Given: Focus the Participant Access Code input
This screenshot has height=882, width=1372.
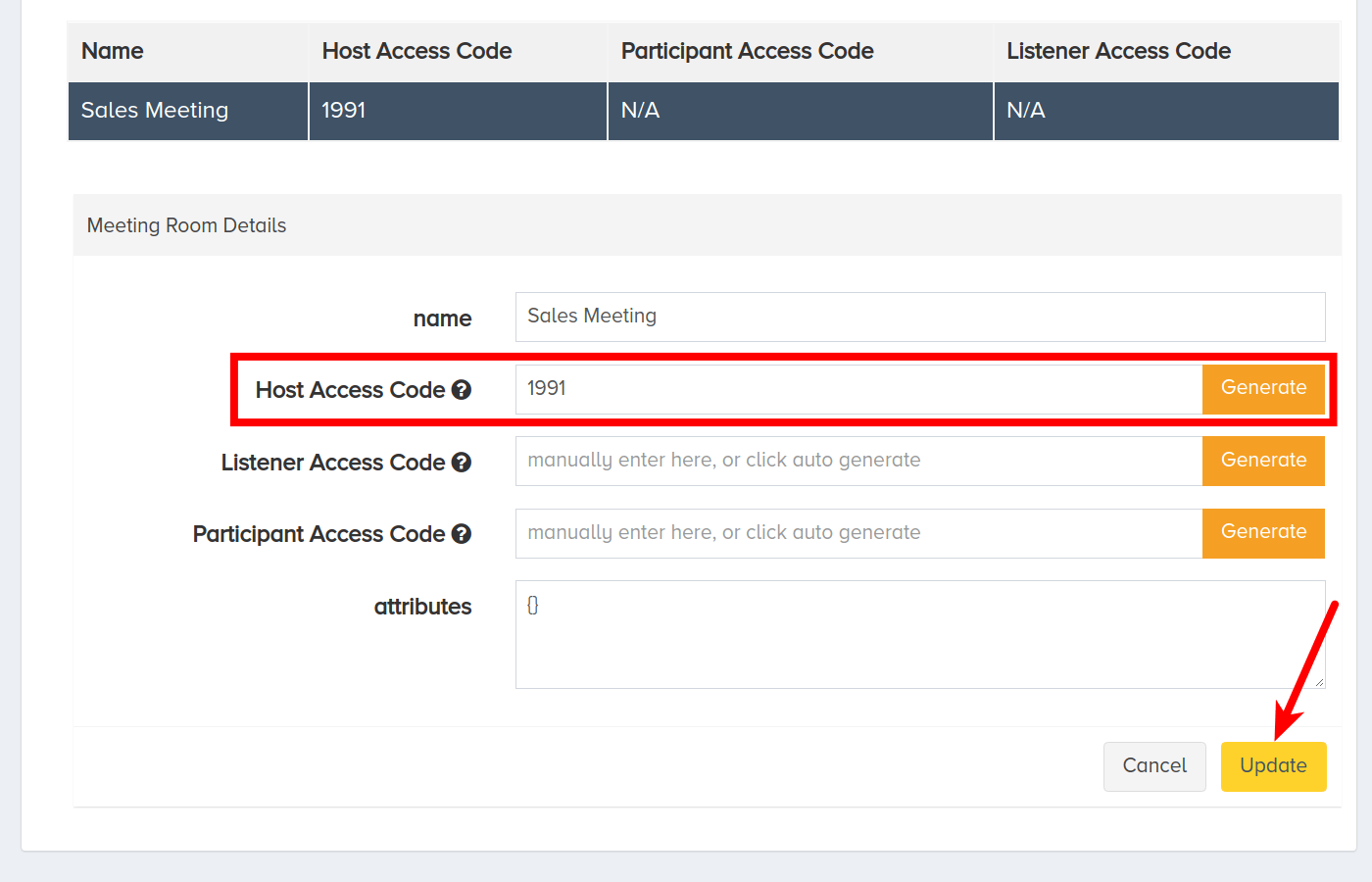Looking at the screenshot, I should [x=859, y=533].
